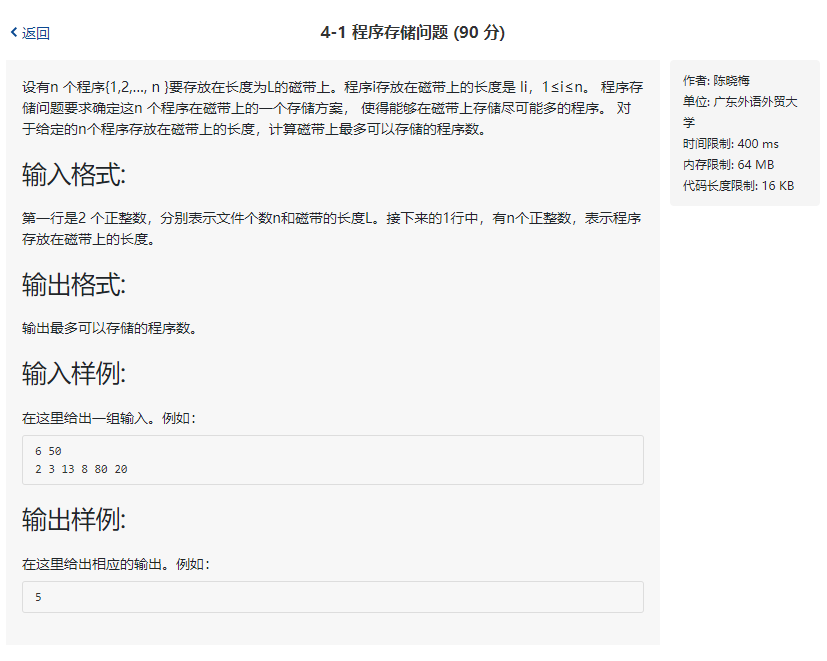This screenshot has width=827, height=661.
Task: Go back via the 返回 link
Action: click(x=36, y=33)
